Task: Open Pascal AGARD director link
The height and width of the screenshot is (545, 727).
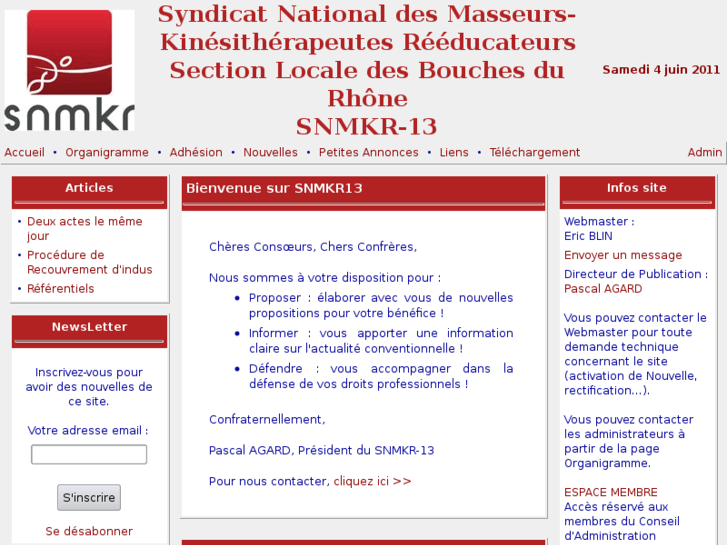Action: tap(603, 289)
